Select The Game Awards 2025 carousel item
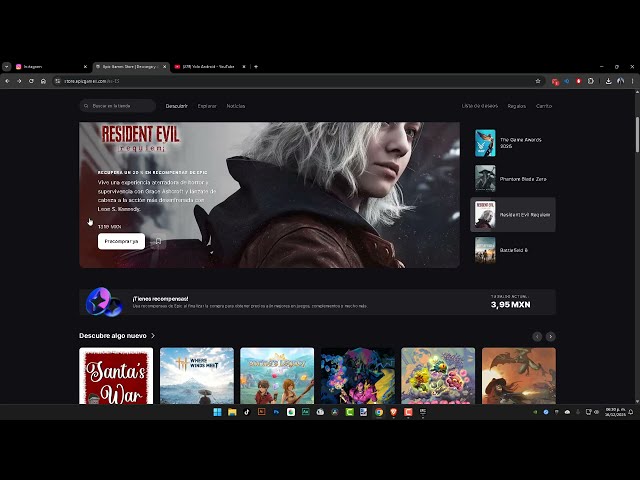 [513, 143]
